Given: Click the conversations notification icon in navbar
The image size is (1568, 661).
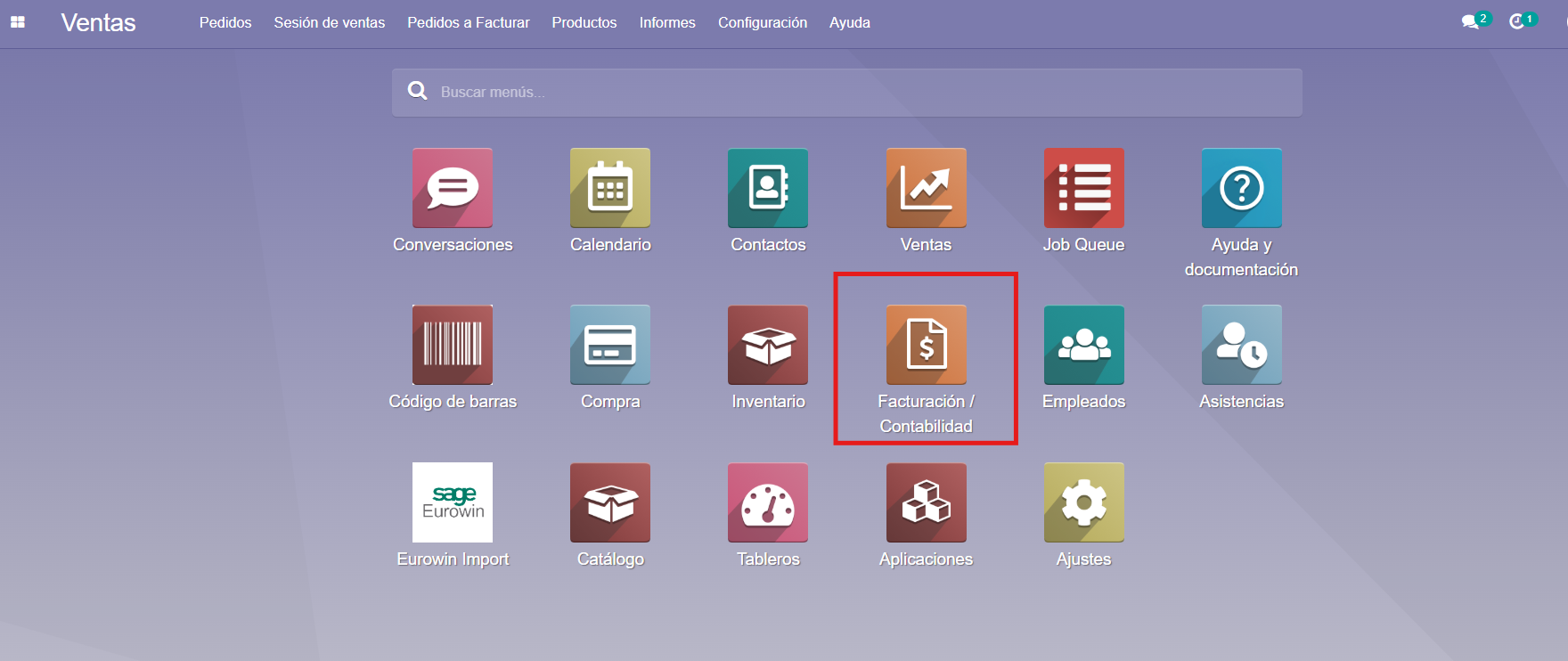Looking at the screenshot, I should tap(1471, 21).
